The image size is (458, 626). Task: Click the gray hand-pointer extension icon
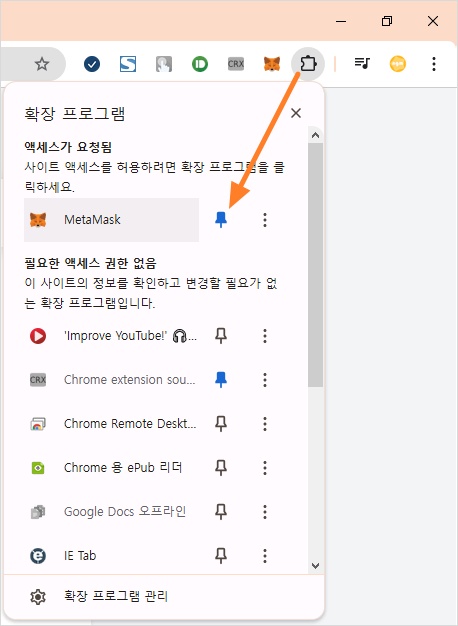(164, 64)
